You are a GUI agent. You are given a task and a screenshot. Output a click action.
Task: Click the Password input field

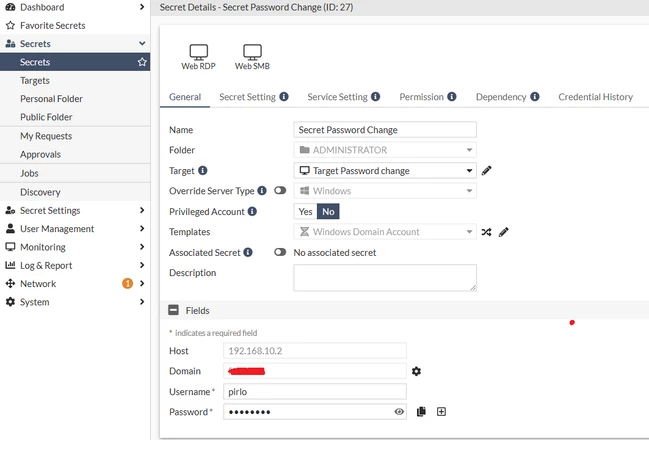click(x=315, y=412)
